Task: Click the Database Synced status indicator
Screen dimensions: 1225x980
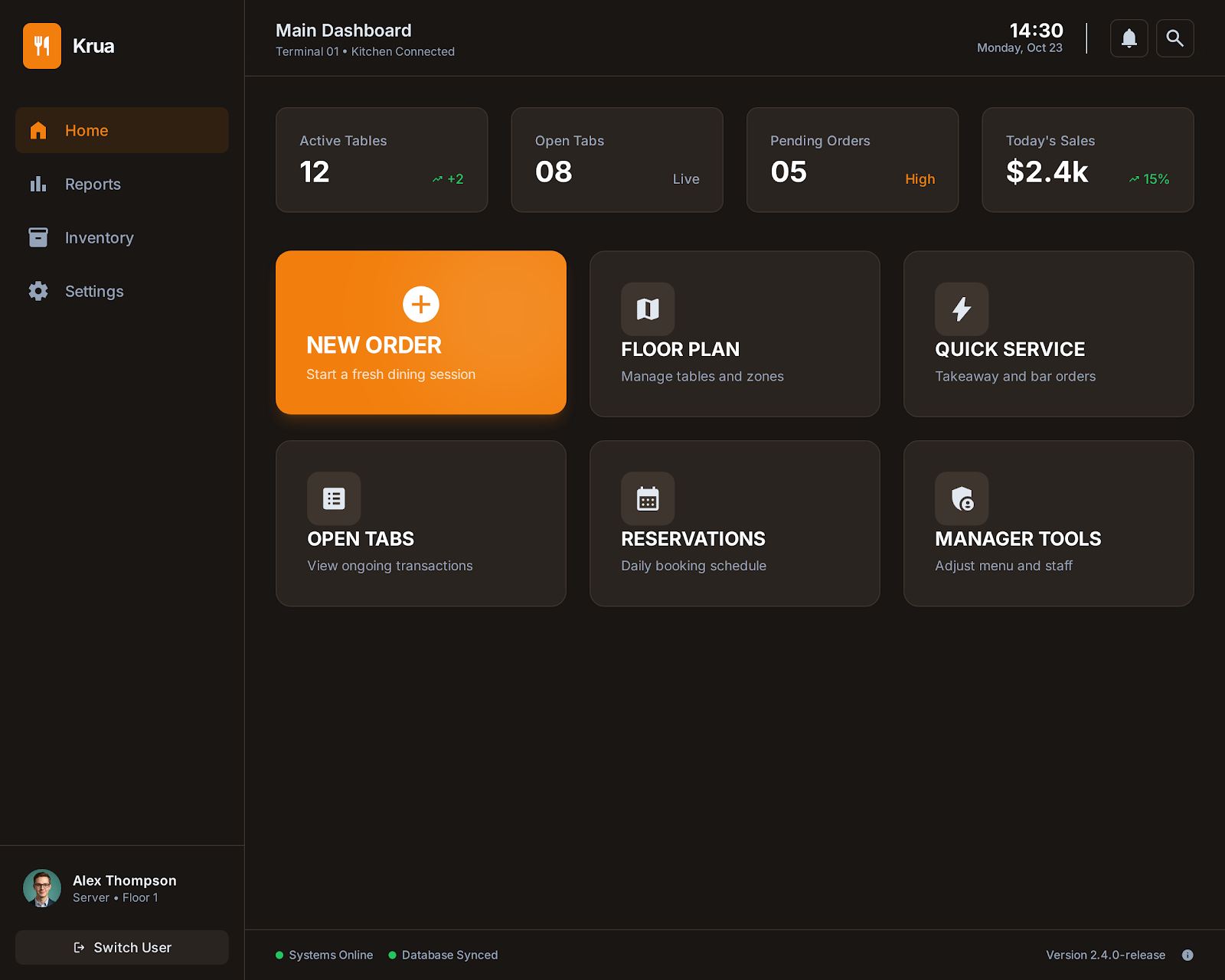Action: pyautogui.click(x=443, y=955)
